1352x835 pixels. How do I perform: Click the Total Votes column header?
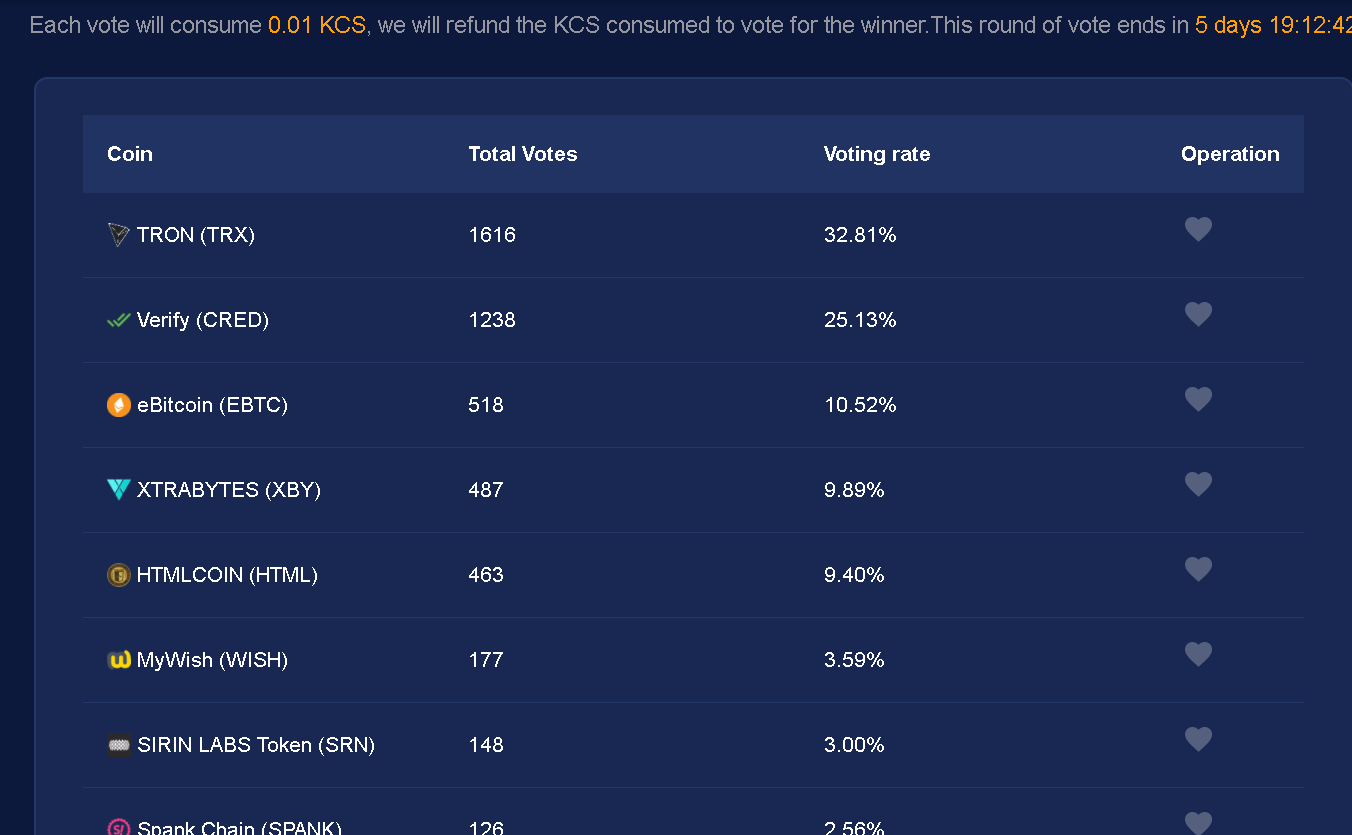(523, 154)
